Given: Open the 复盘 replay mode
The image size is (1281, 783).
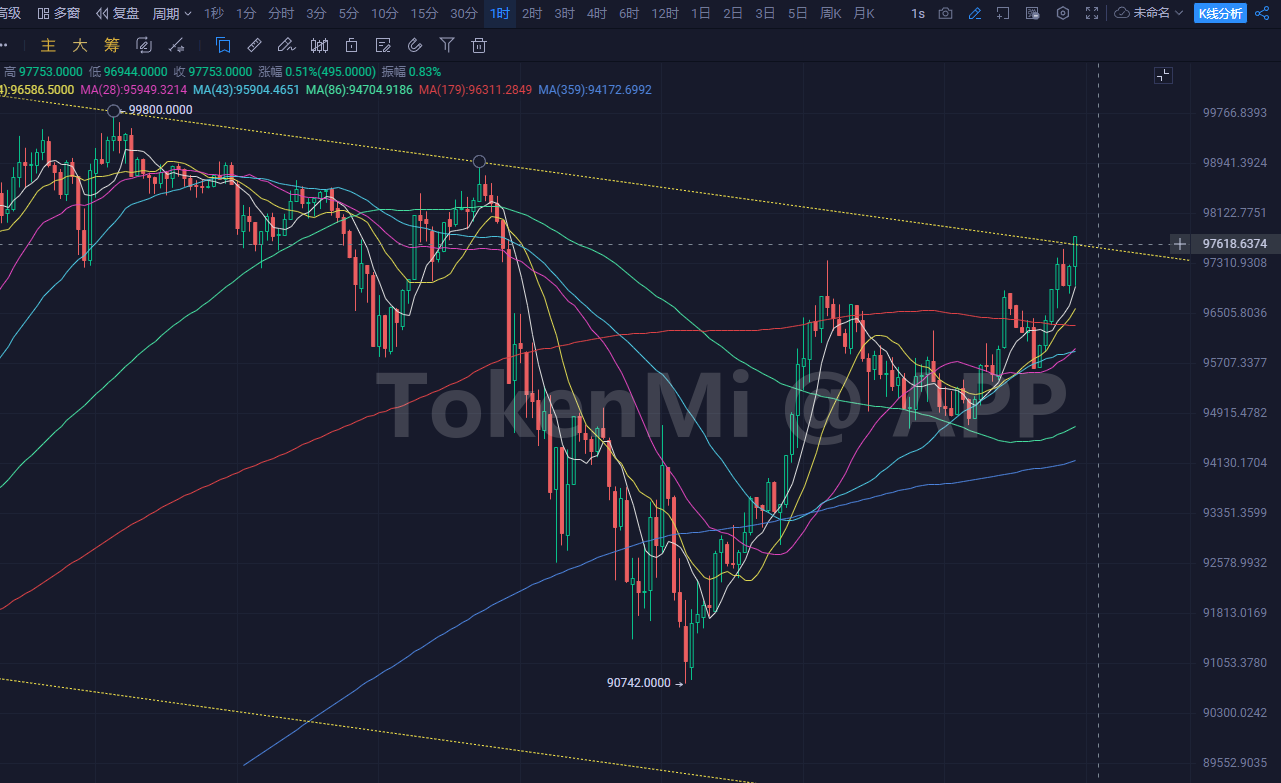Looking at the screenshot, I should (118, 14).
